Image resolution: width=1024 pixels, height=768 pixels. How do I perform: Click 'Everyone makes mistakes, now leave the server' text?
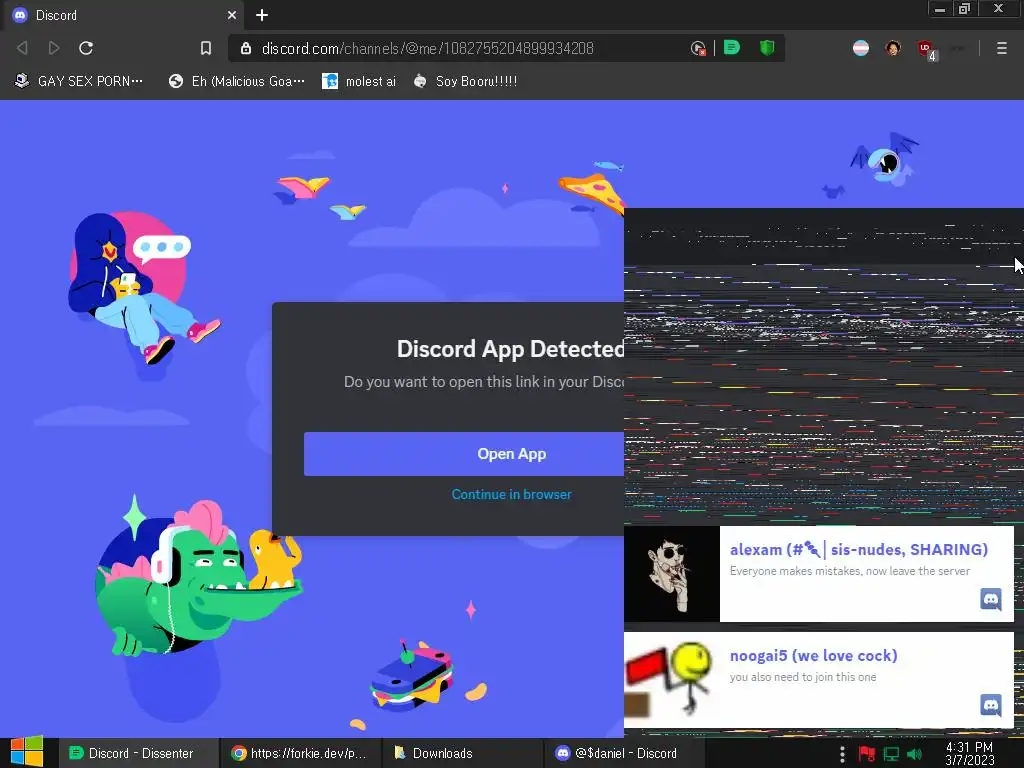[x=850, y=571]
